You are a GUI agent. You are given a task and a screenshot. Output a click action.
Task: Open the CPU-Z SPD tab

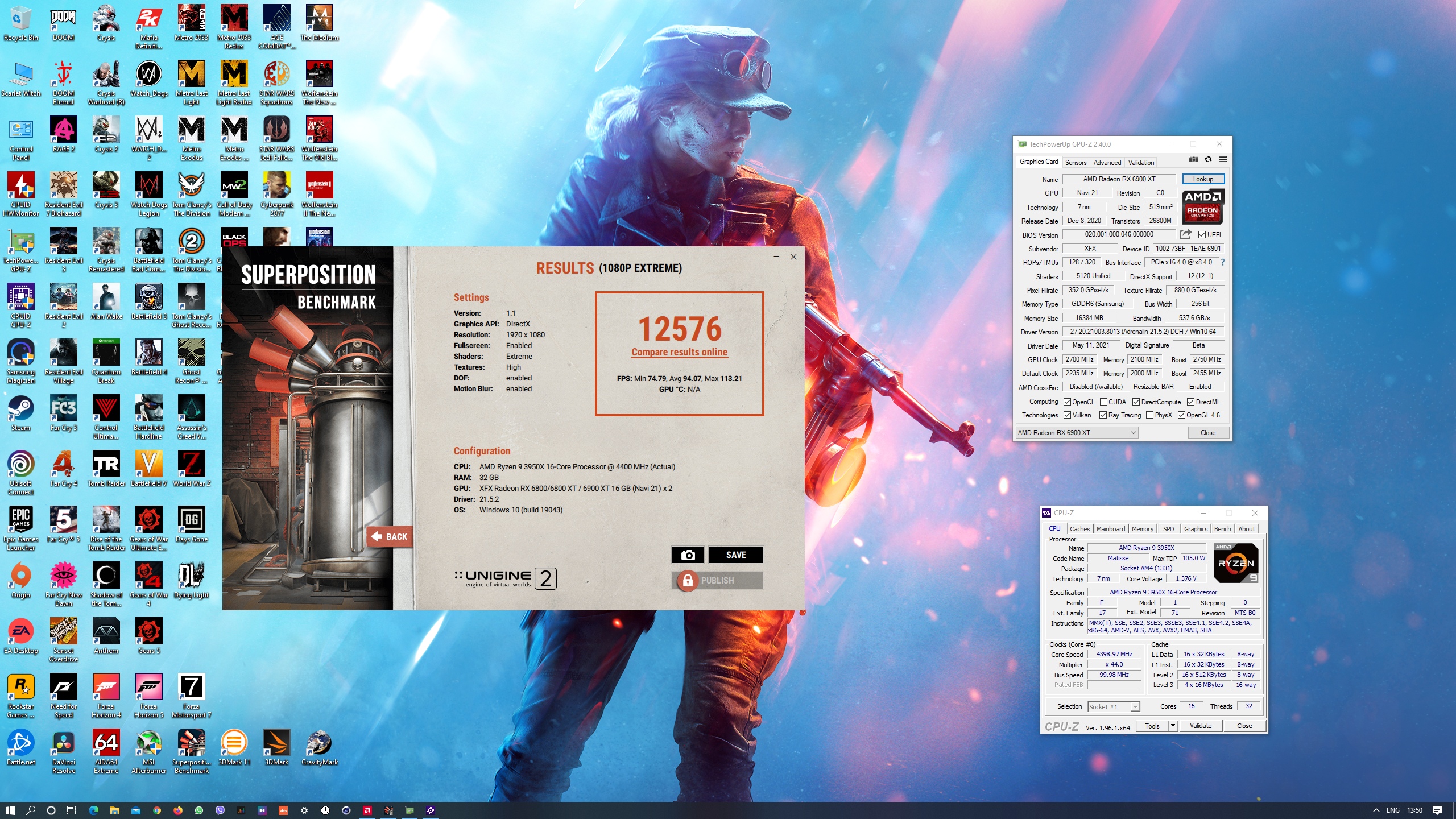[x=1168, y=529]
